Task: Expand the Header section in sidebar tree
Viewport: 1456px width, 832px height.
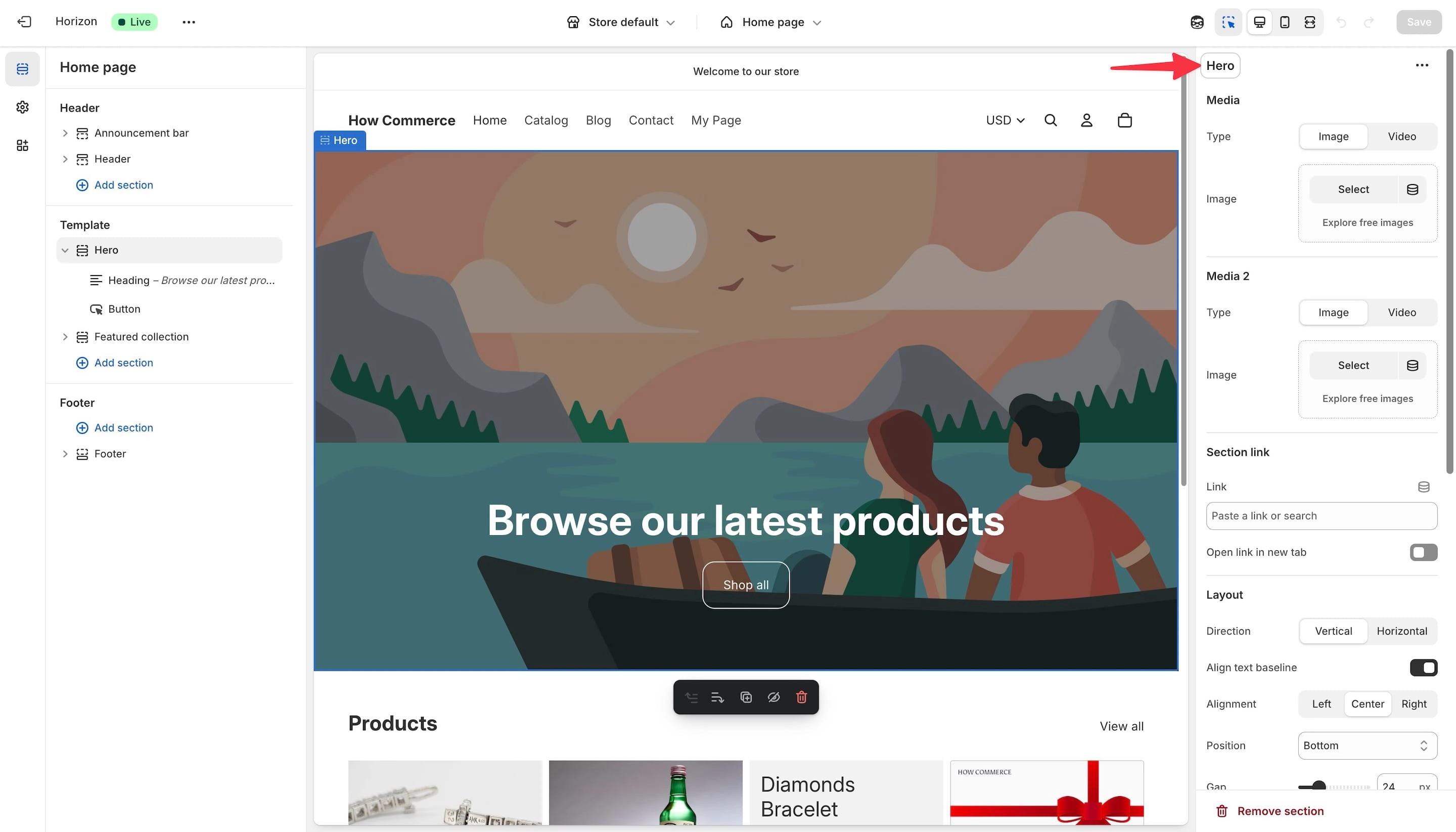Action: tap(65, 159)
